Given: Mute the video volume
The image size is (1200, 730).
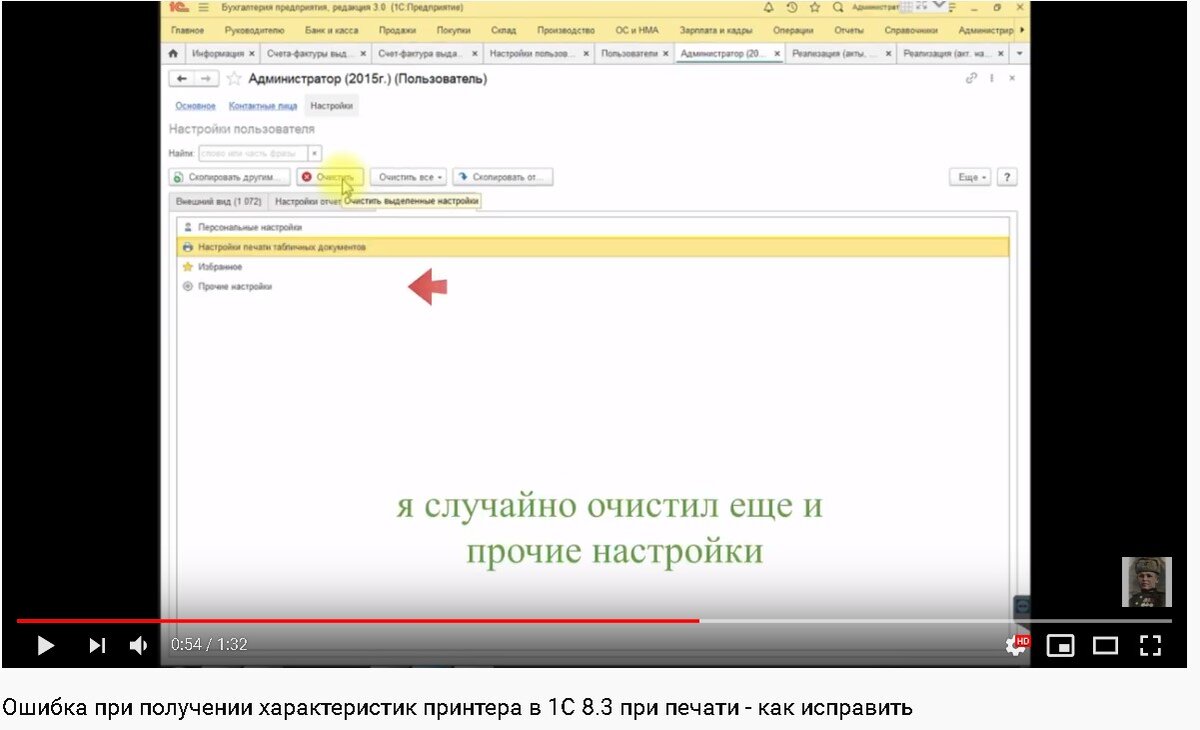Looking at the screenshot, I should click(x=139, y=645).
